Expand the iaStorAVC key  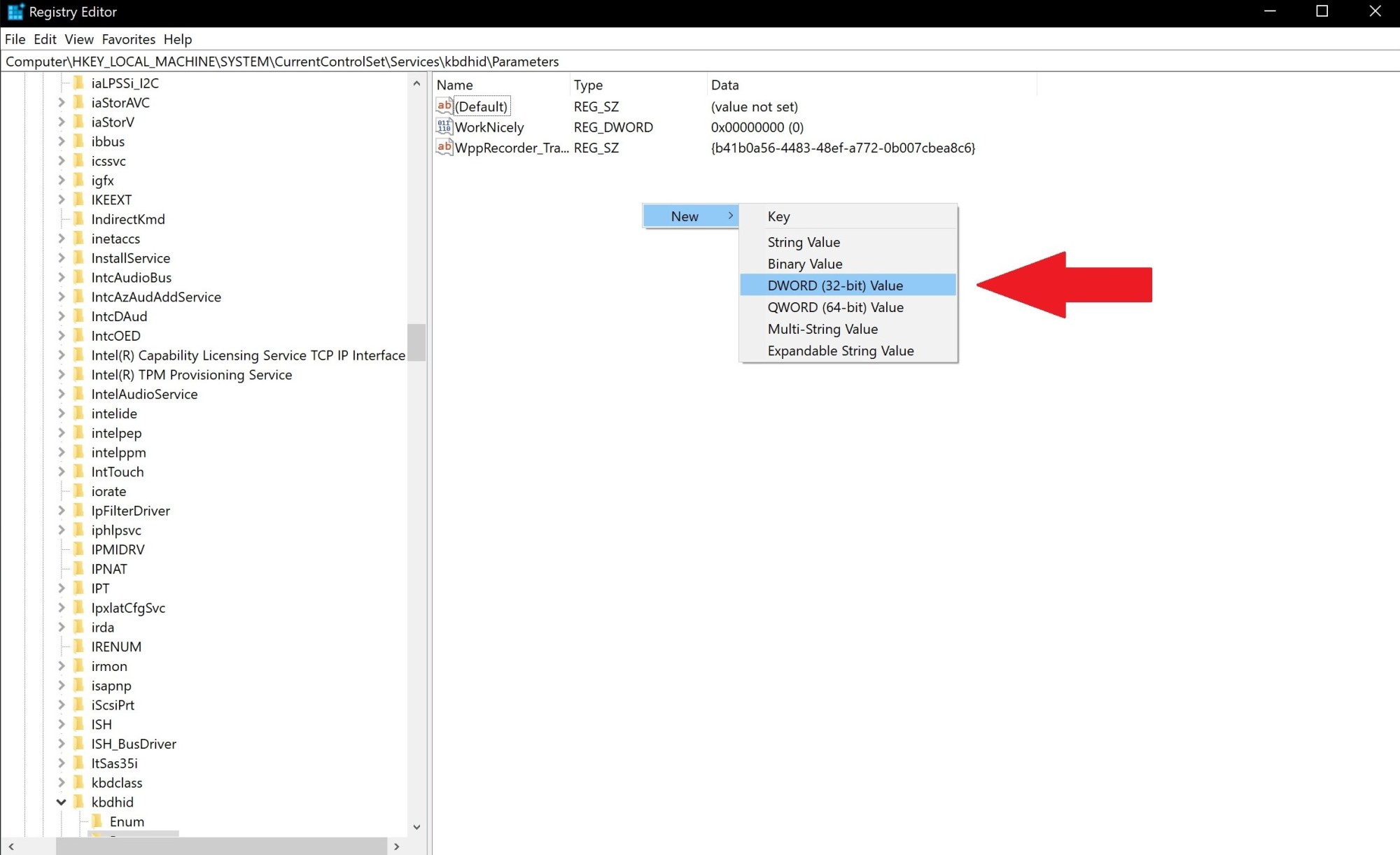pos(61,102)
